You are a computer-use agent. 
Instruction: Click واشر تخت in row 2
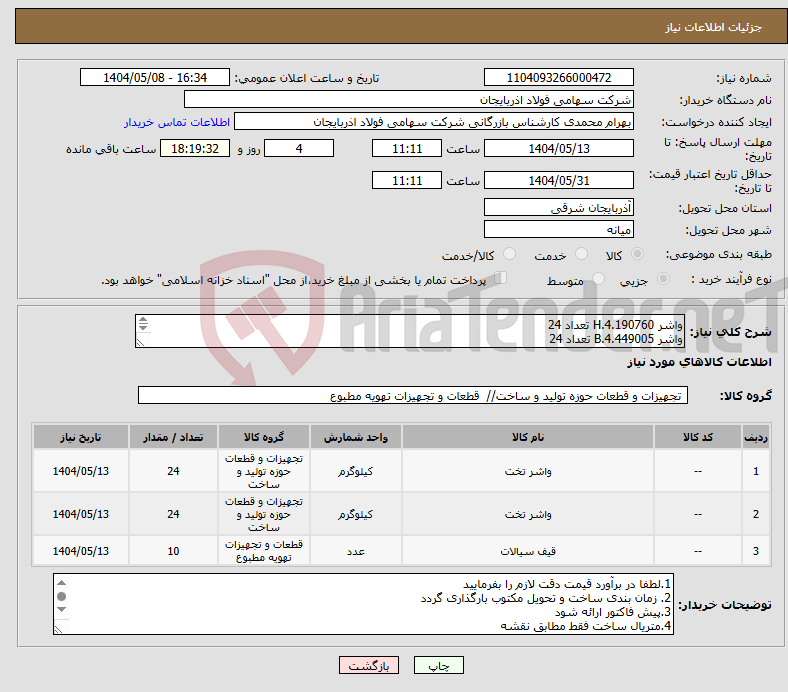(x=528, y=515)
